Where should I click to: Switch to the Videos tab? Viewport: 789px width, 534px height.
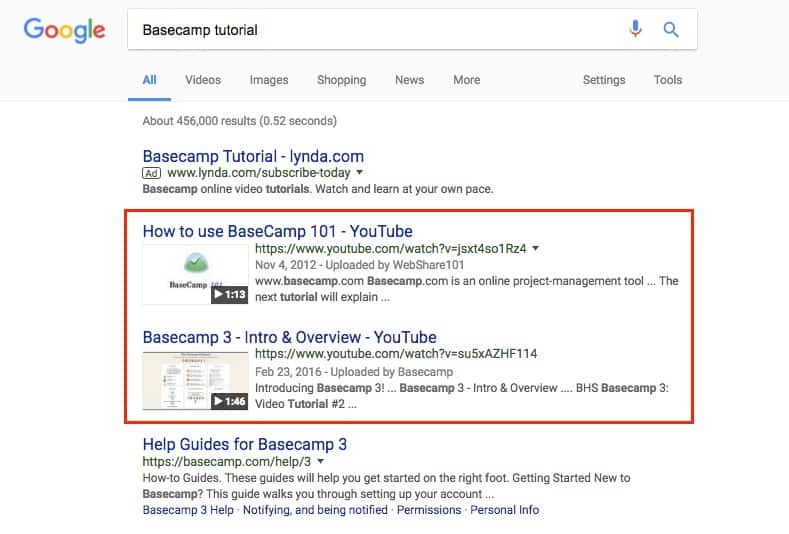tap(203, 80)
